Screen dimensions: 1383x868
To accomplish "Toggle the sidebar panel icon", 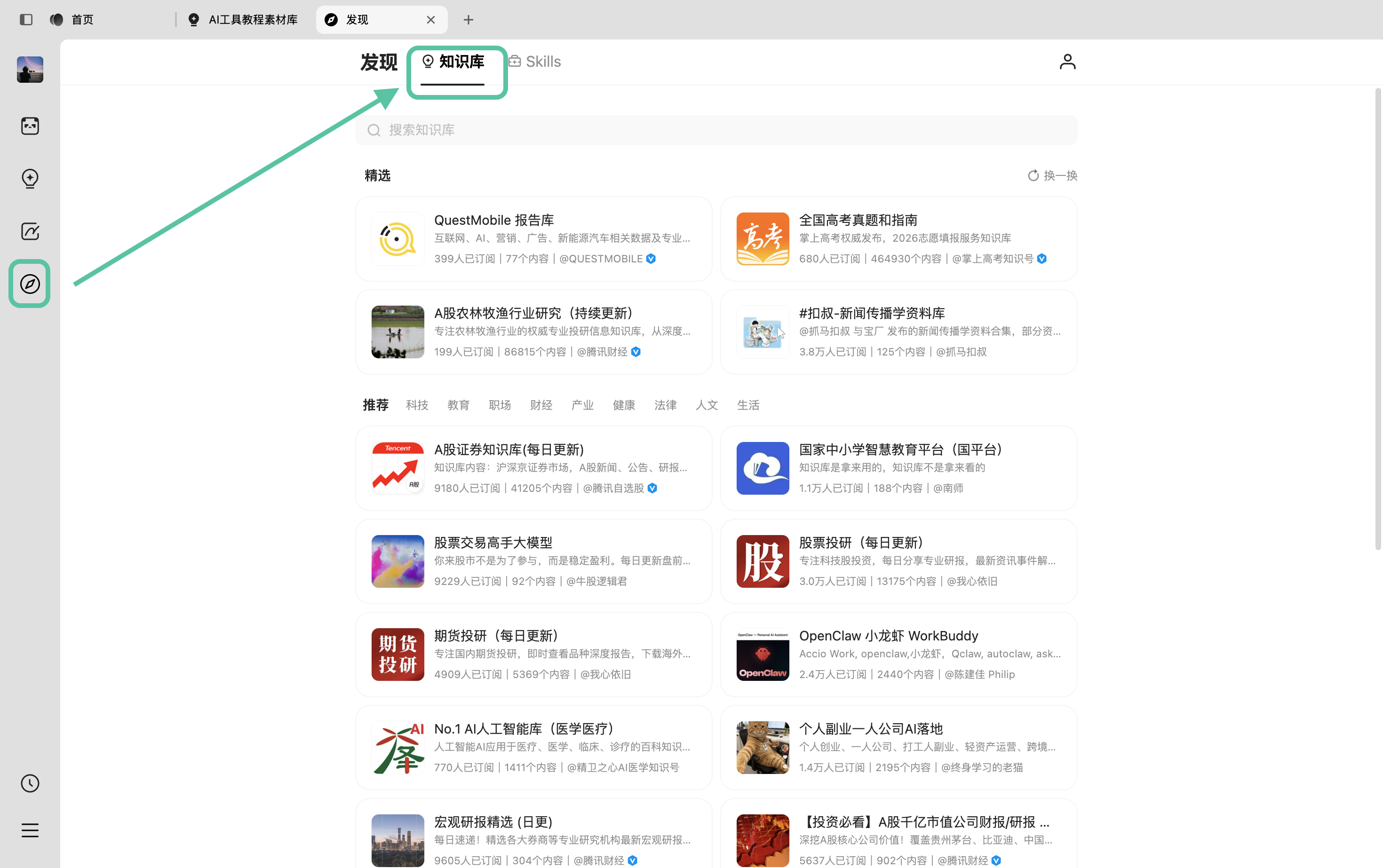I will [x=26, y=20].
